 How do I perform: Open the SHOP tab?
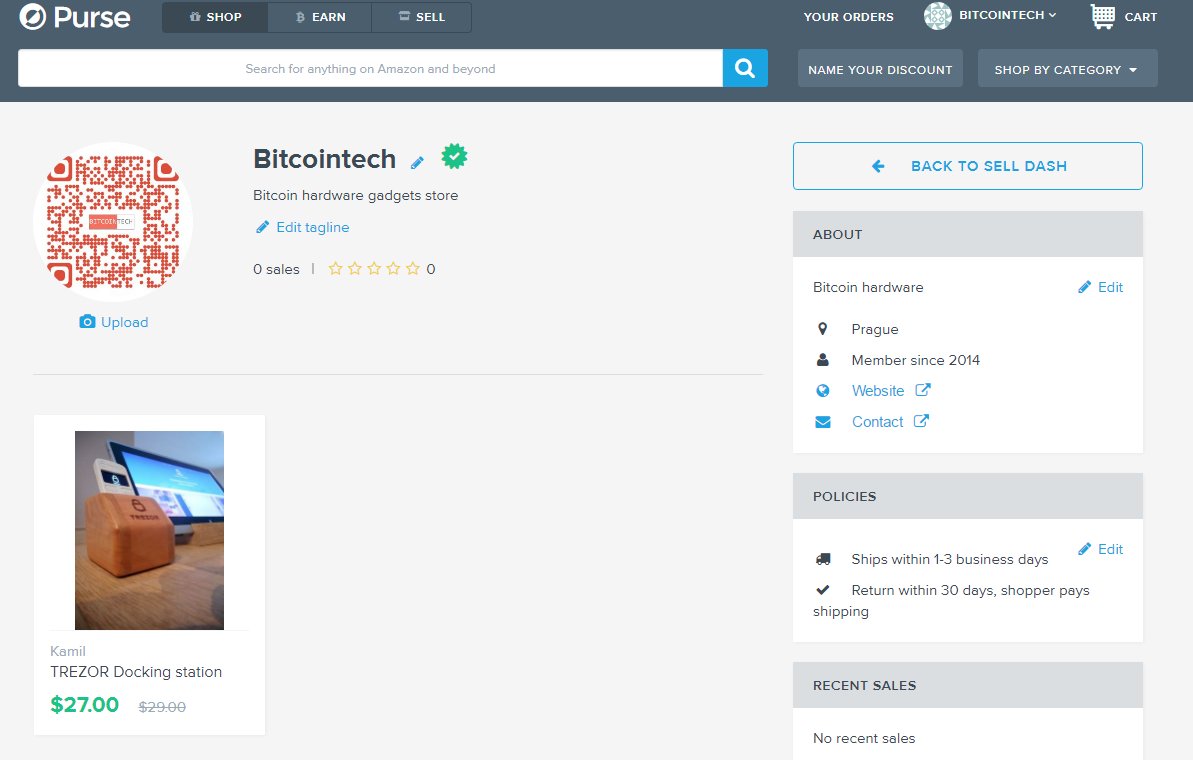point(215,17)
